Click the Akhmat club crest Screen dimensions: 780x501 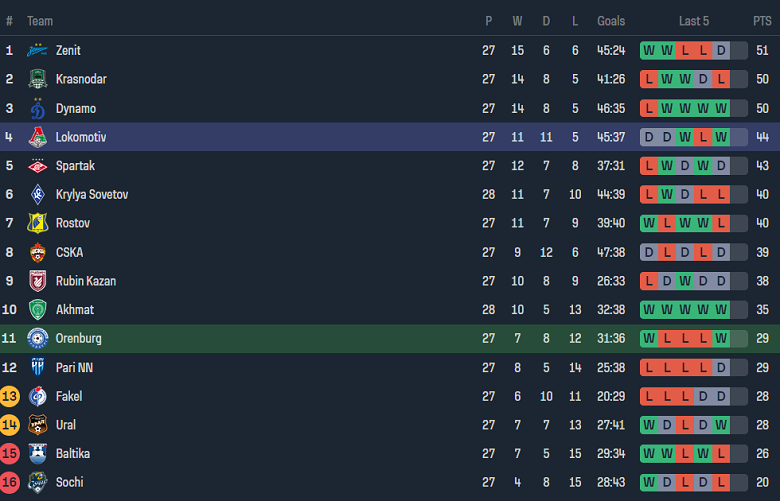pos(38,310)
